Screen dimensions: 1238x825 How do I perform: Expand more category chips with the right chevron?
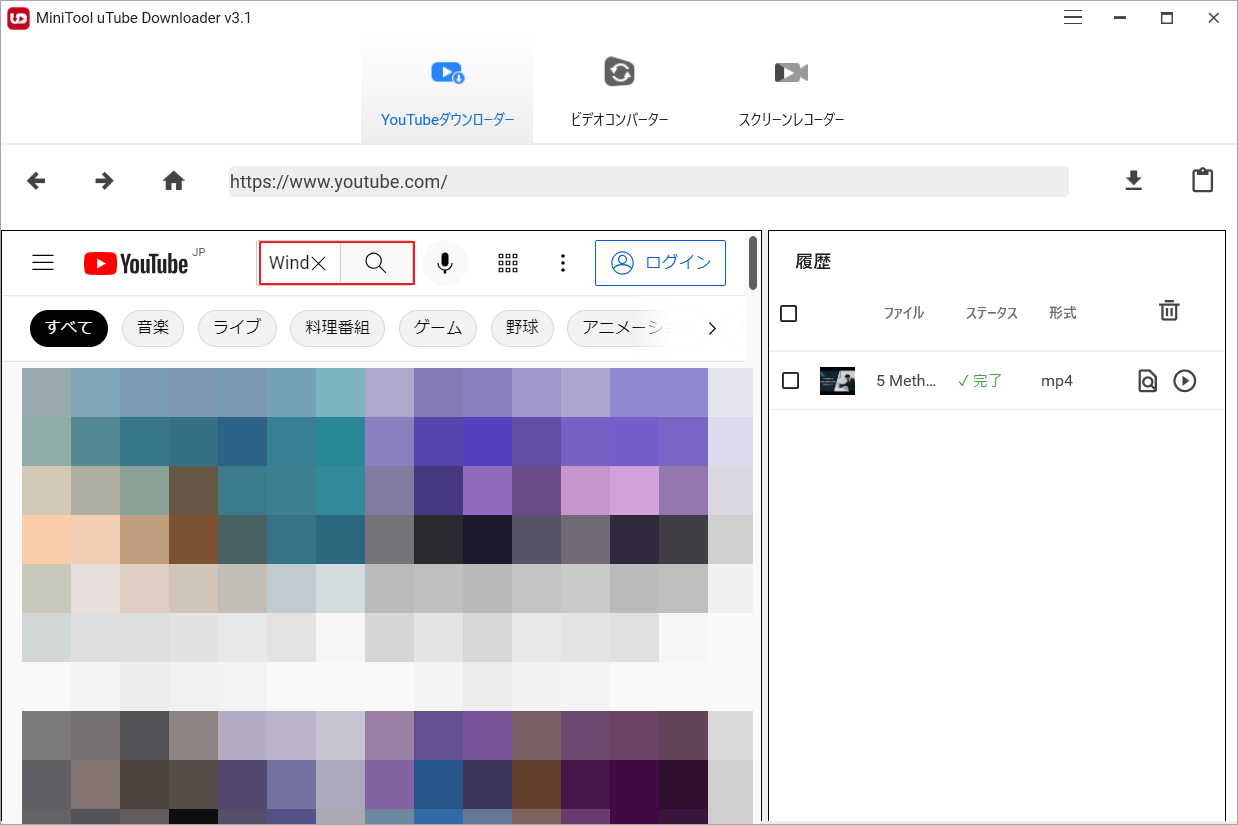[x=712, y=328]
